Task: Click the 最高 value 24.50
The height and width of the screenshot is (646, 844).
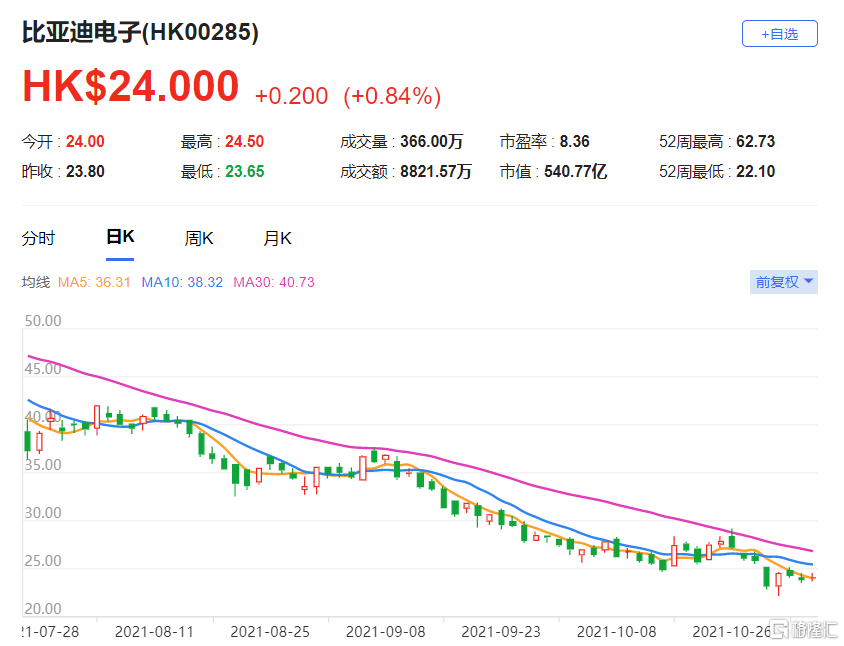Action: click(x=244, y=142)
